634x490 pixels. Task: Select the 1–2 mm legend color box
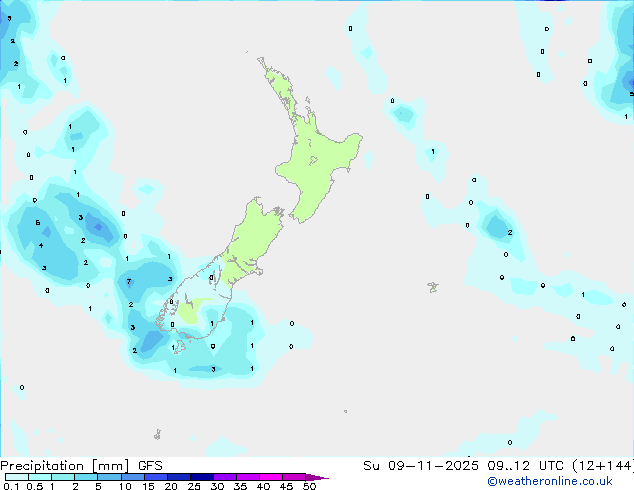63,477
